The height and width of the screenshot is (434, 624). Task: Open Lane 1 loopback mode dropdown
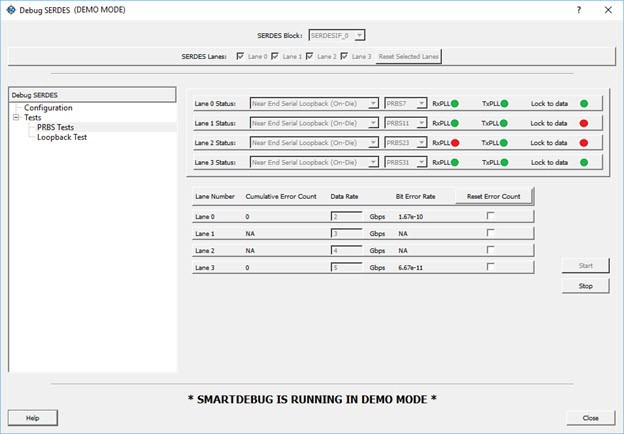point(314,123)
